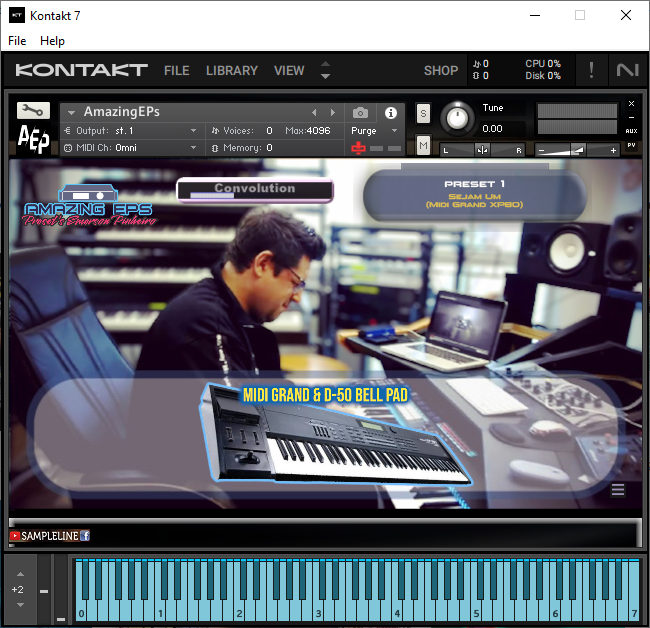Click the AEP instrument logo icon
The height and width of the screenshot is (628, 650).
point(33,139)
